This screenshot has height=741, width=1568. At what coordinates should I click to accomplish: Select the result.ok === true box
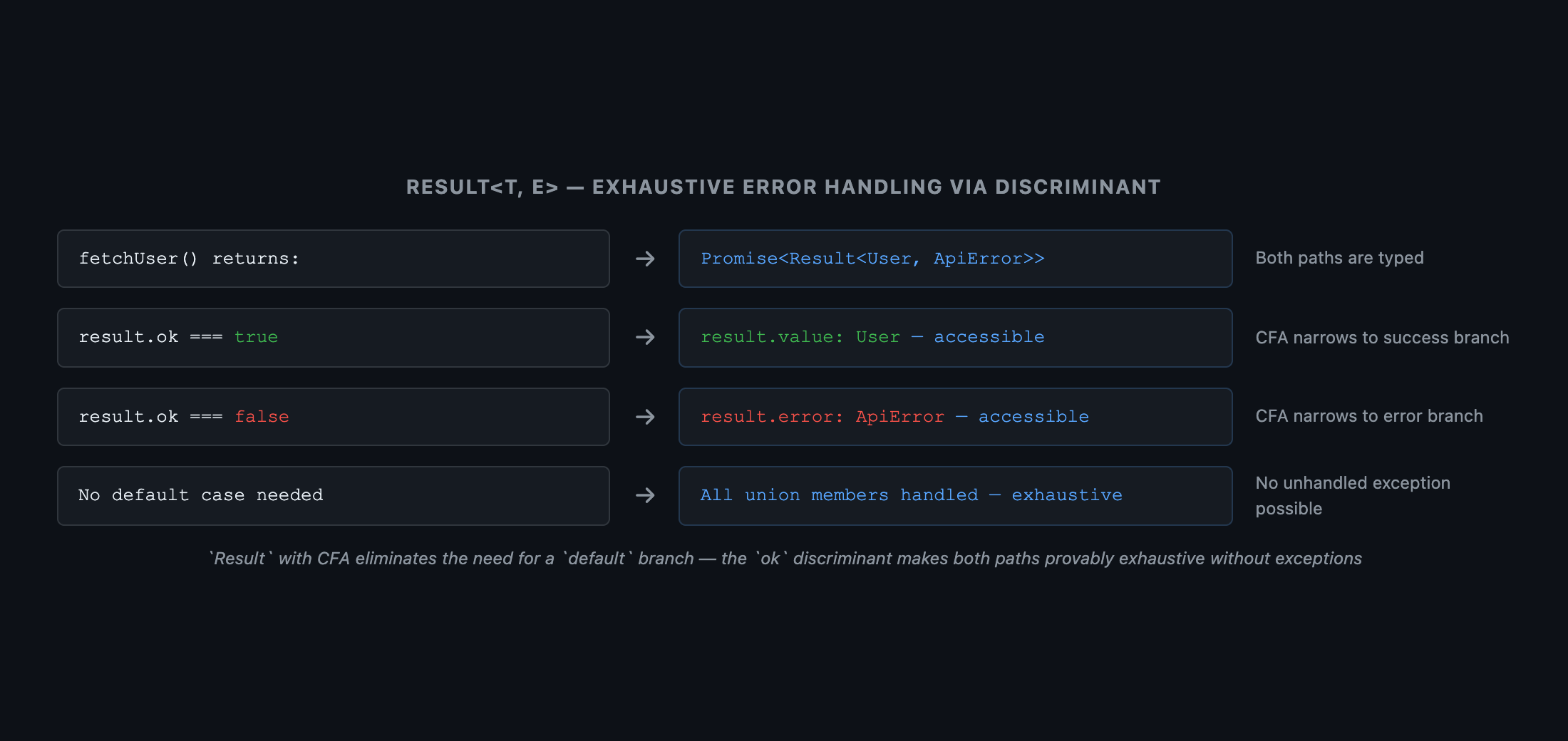pyautogui.click(x=334, y=338)
